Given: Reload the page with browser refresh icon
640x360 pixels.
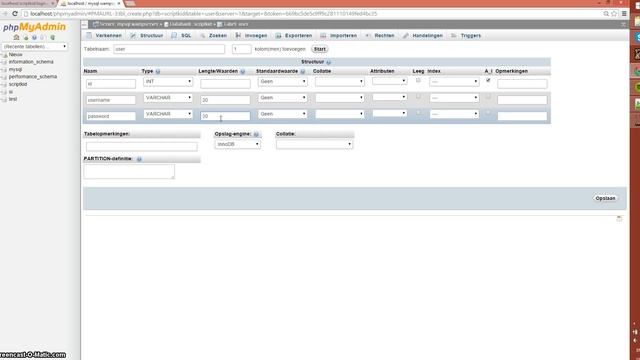Looking at the screenshot, I should pyautogui.click(x=15, y=13).
